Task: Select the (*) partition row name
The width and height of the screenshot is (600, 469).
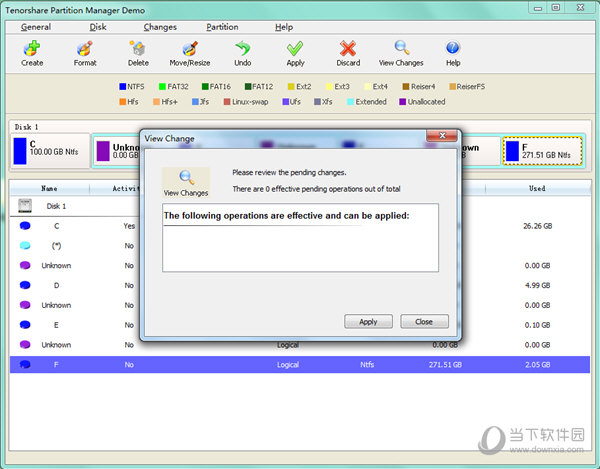Action: coord(56,246)
